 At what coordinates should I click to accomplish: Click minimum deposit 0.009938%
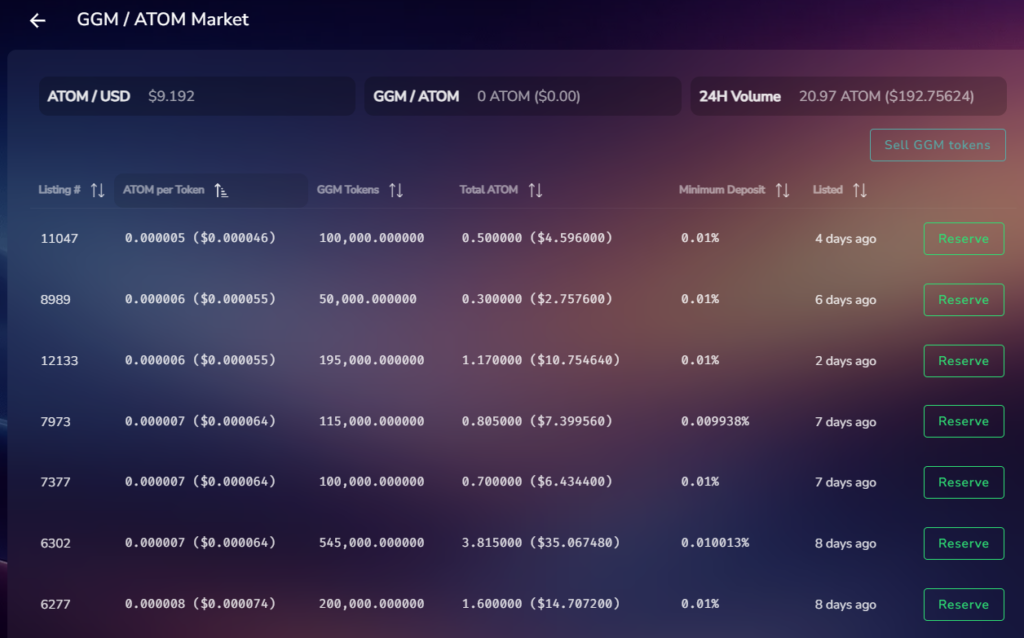(715, 421)
